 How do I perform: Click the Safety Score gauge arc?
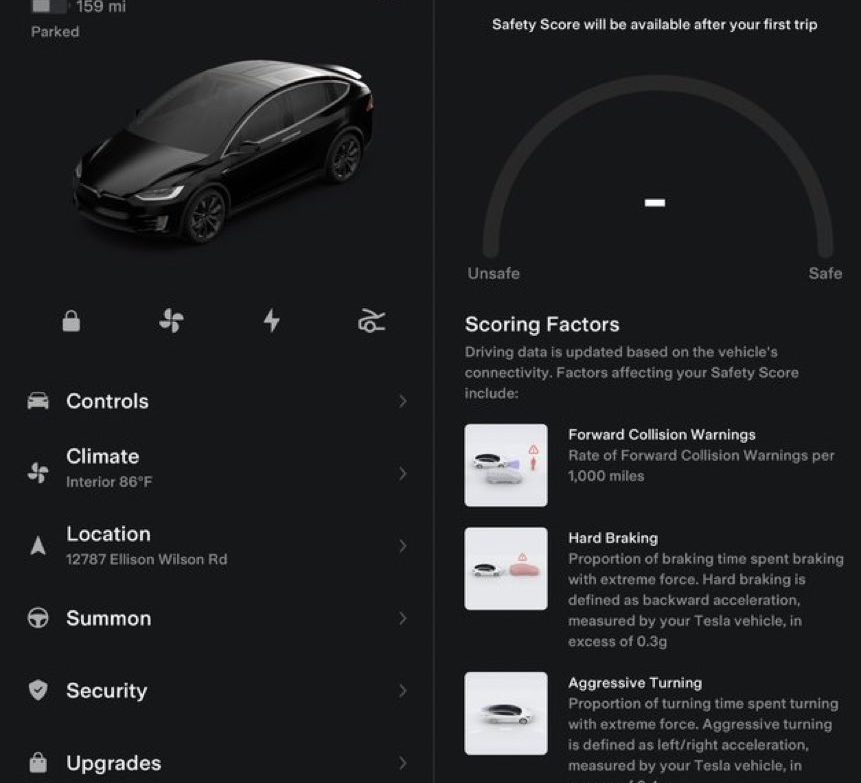point(657,166)
